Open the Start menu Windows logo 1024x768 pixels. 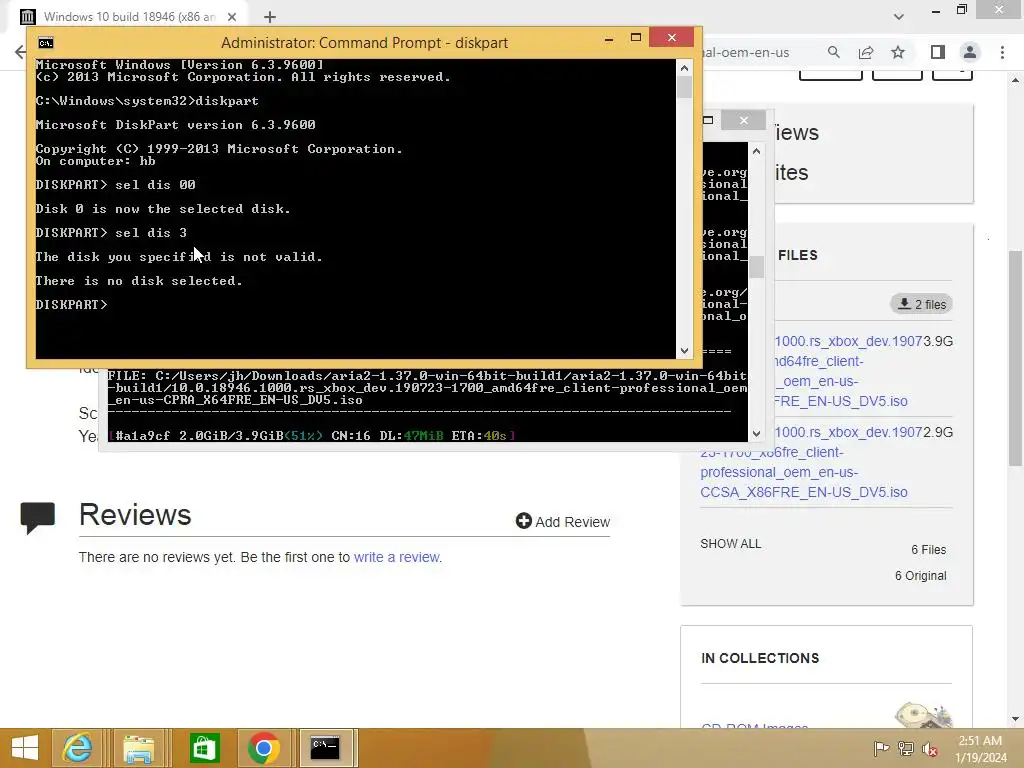[x=25, y=748]
